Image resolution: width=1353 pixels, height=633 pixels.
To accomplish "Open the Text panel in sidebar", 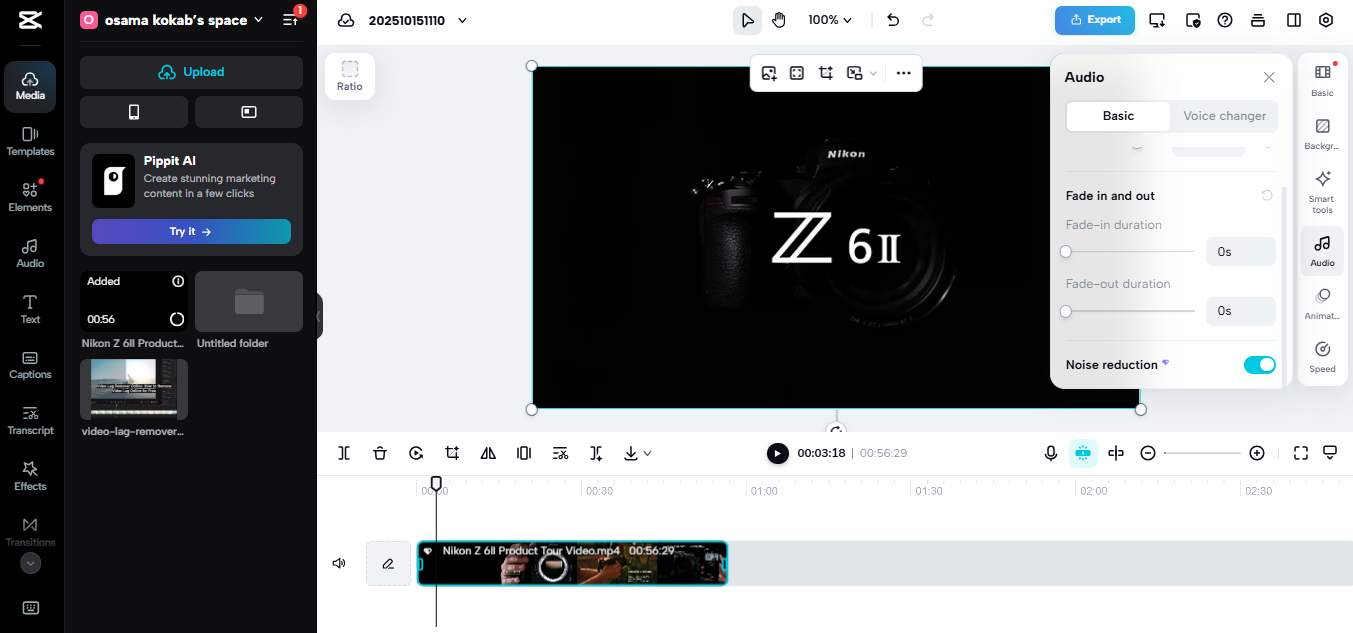I will (x=30, y=308).
